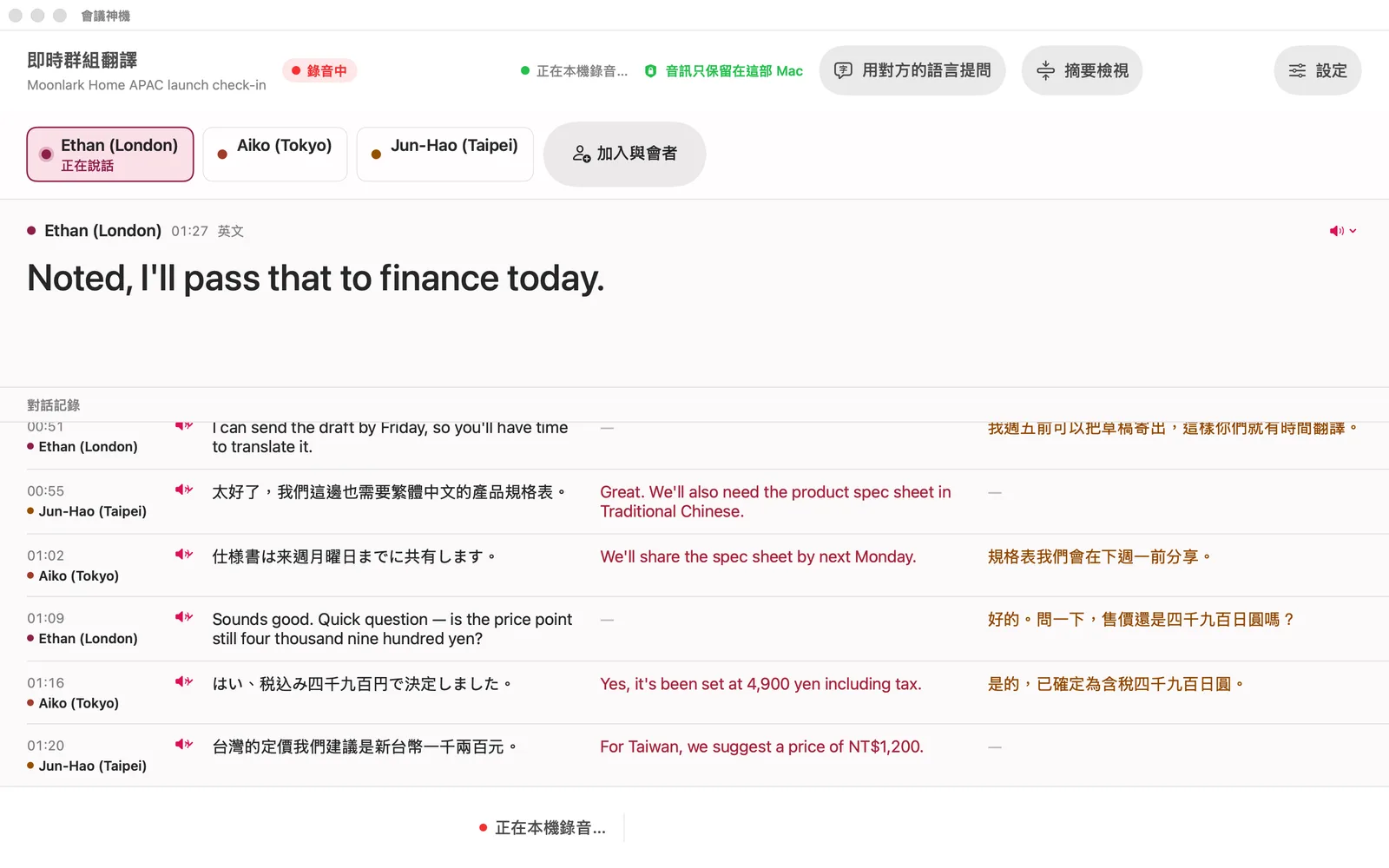Click Japanese line はい、税込み四千九百円で決定しました。

point(362,684)
